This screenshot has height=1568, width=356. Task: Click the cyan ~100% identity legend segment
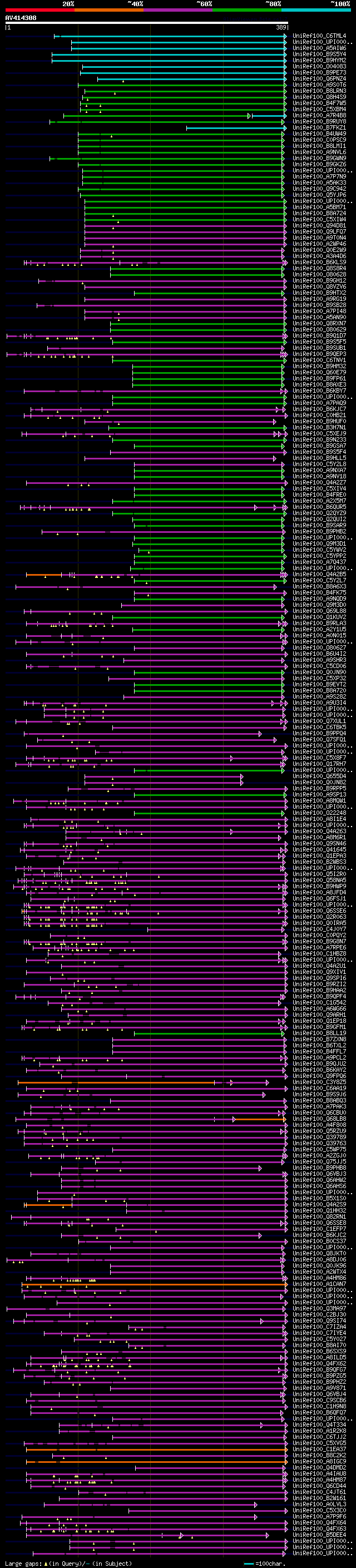[x=317, y=11]
